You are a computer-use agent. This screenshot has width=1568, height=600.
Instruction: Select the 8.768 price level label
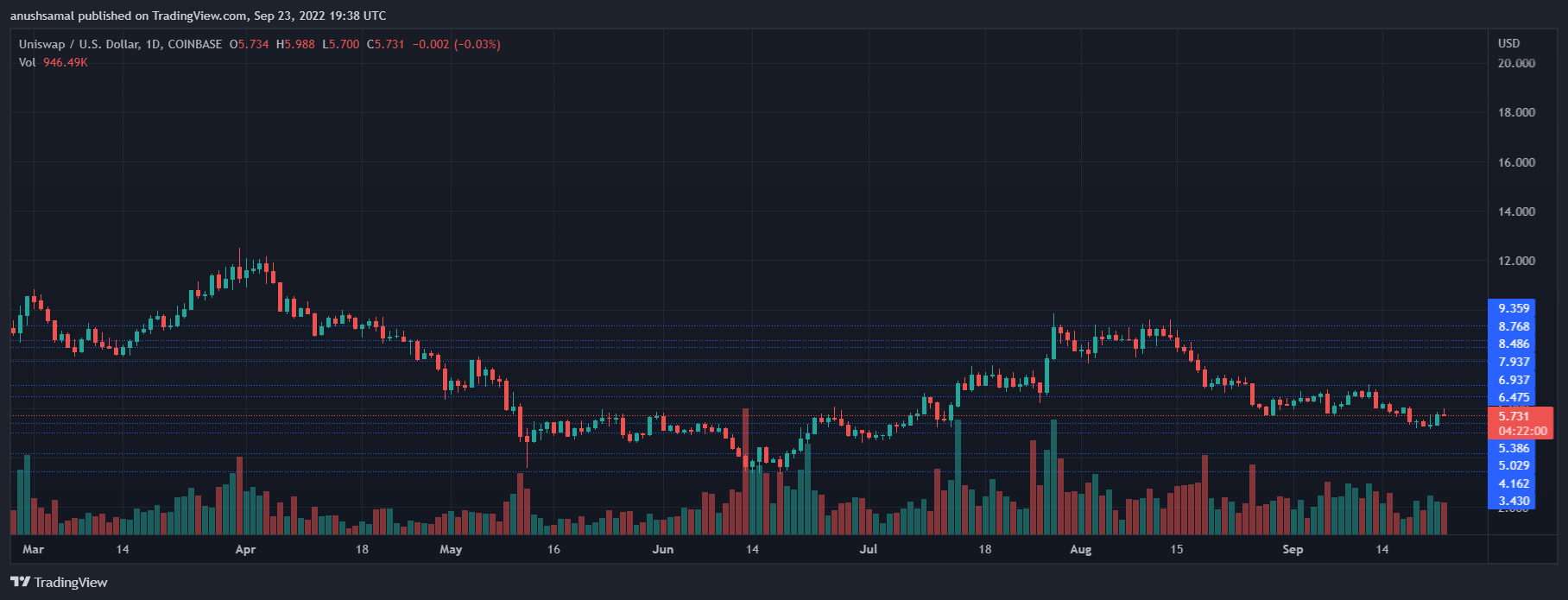click(x=1514, y=326)
